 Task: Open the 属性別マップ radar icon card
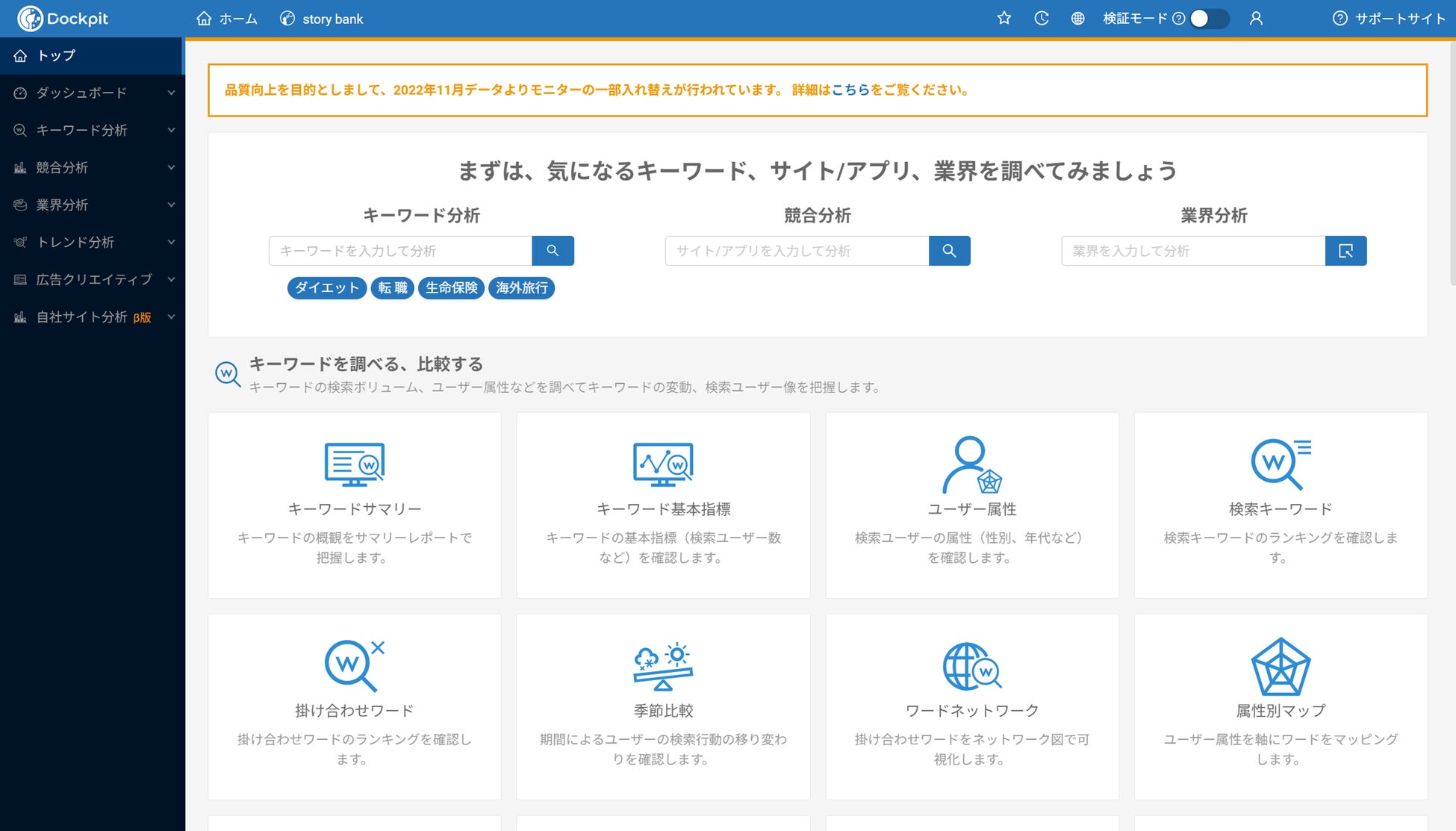click(1281, 666)
